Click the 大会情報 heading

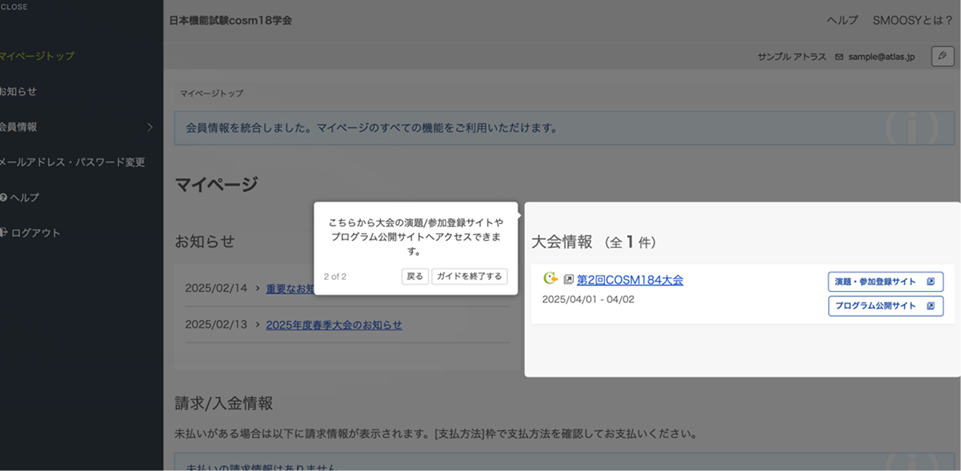point(562,242)
